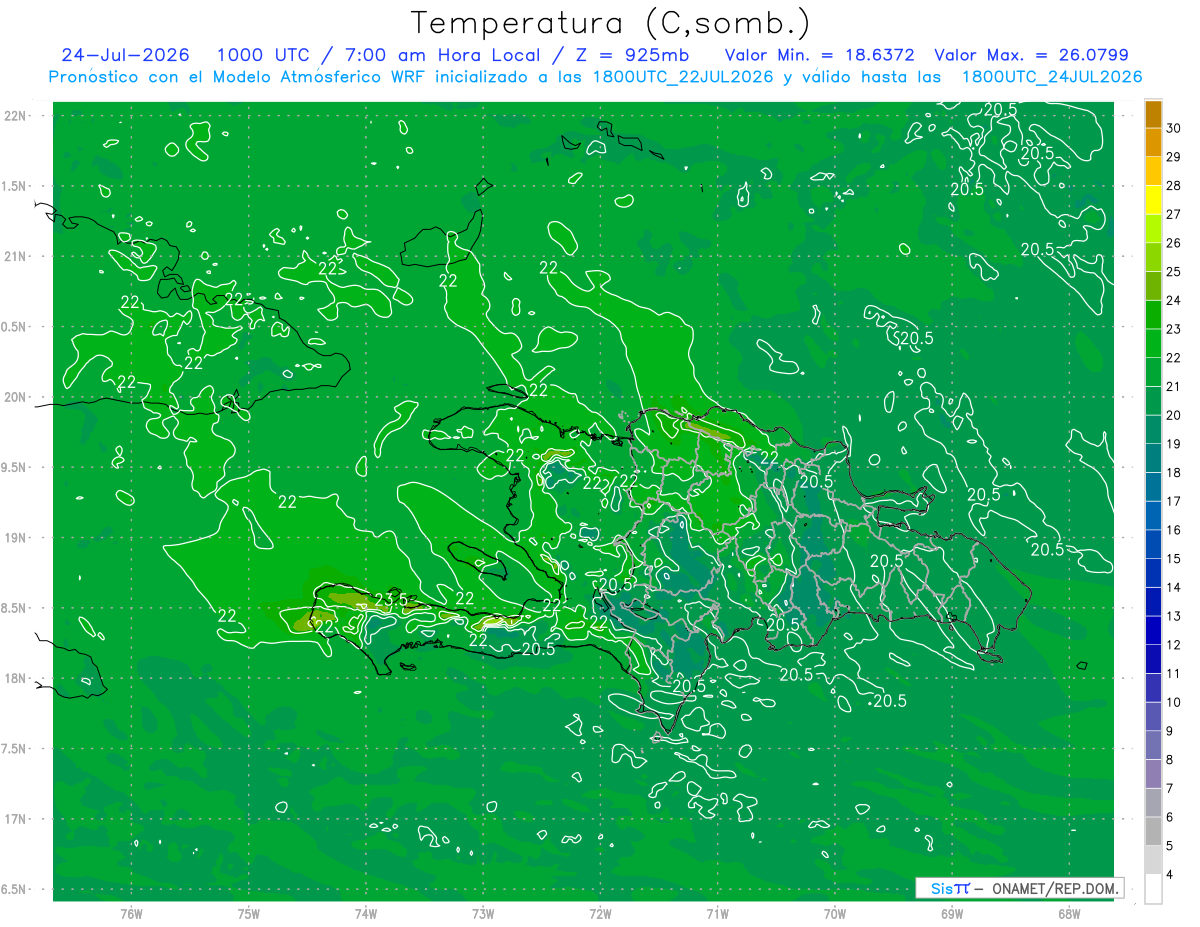Click the '20N' latitude axis label
Image resolution: width=1200 pixels, height=927 pixels.
pos(16,397)
